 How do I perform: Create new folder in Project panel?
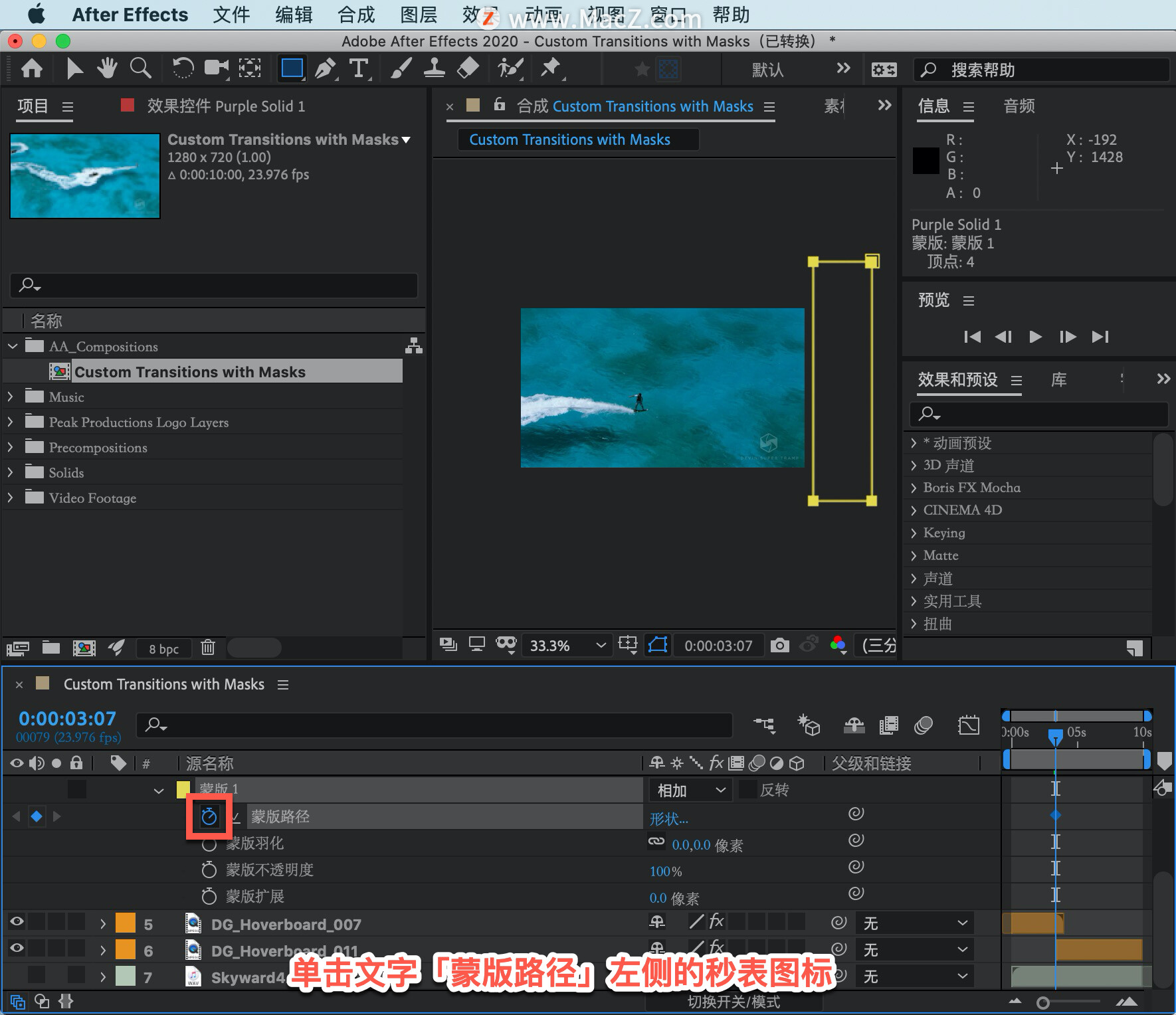coord(51,648)
